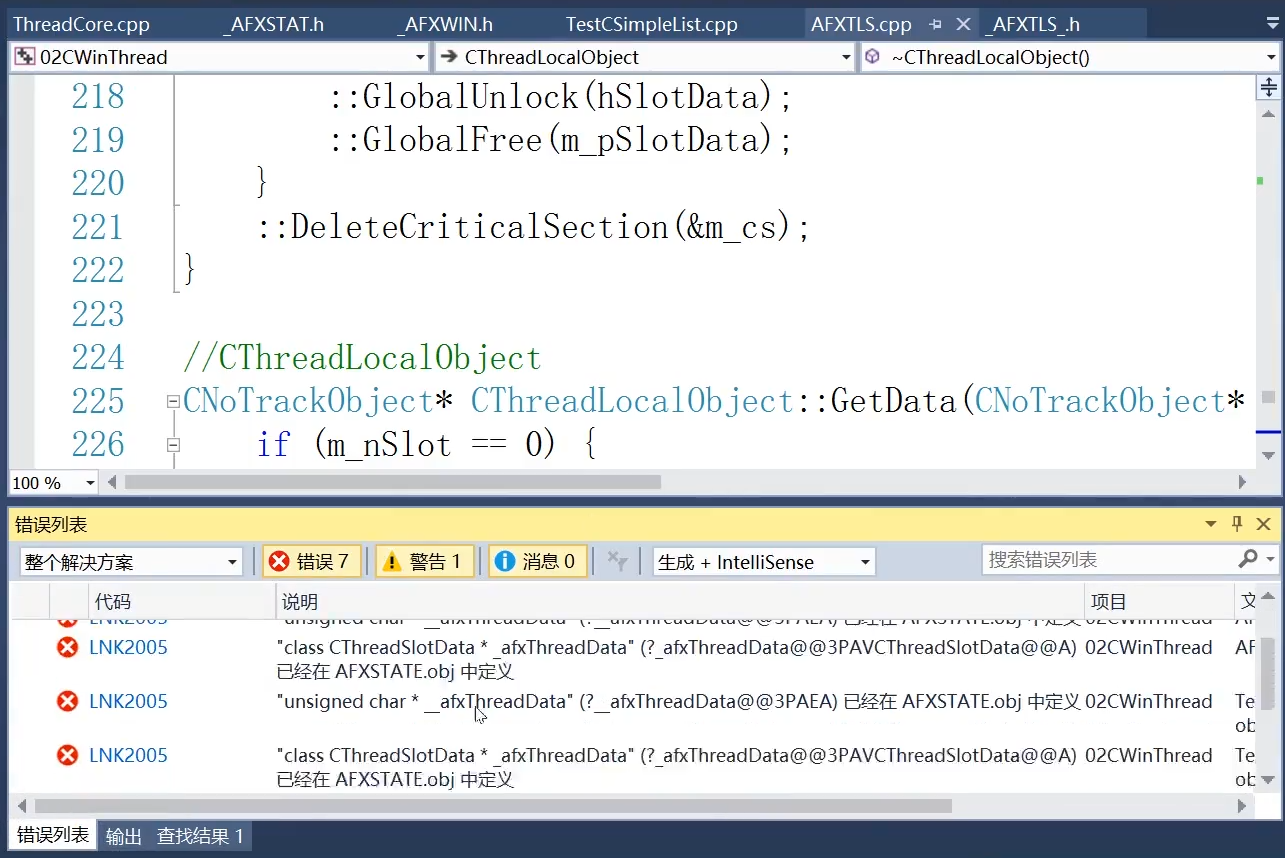Close the AFXTLS.cpp tab
Image resolution: width=1285 pixels, height=858 pixels.
pyautogui.click(x=963, y=24)
